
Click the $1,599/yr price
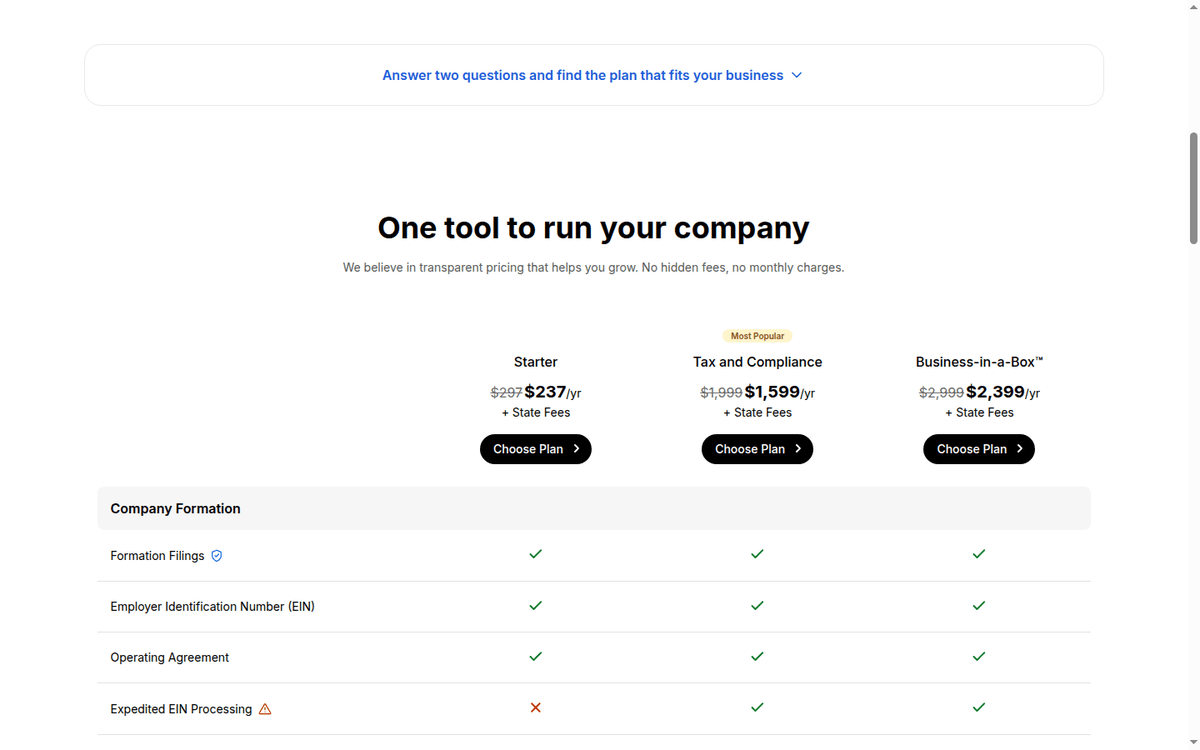pos(780,392)
